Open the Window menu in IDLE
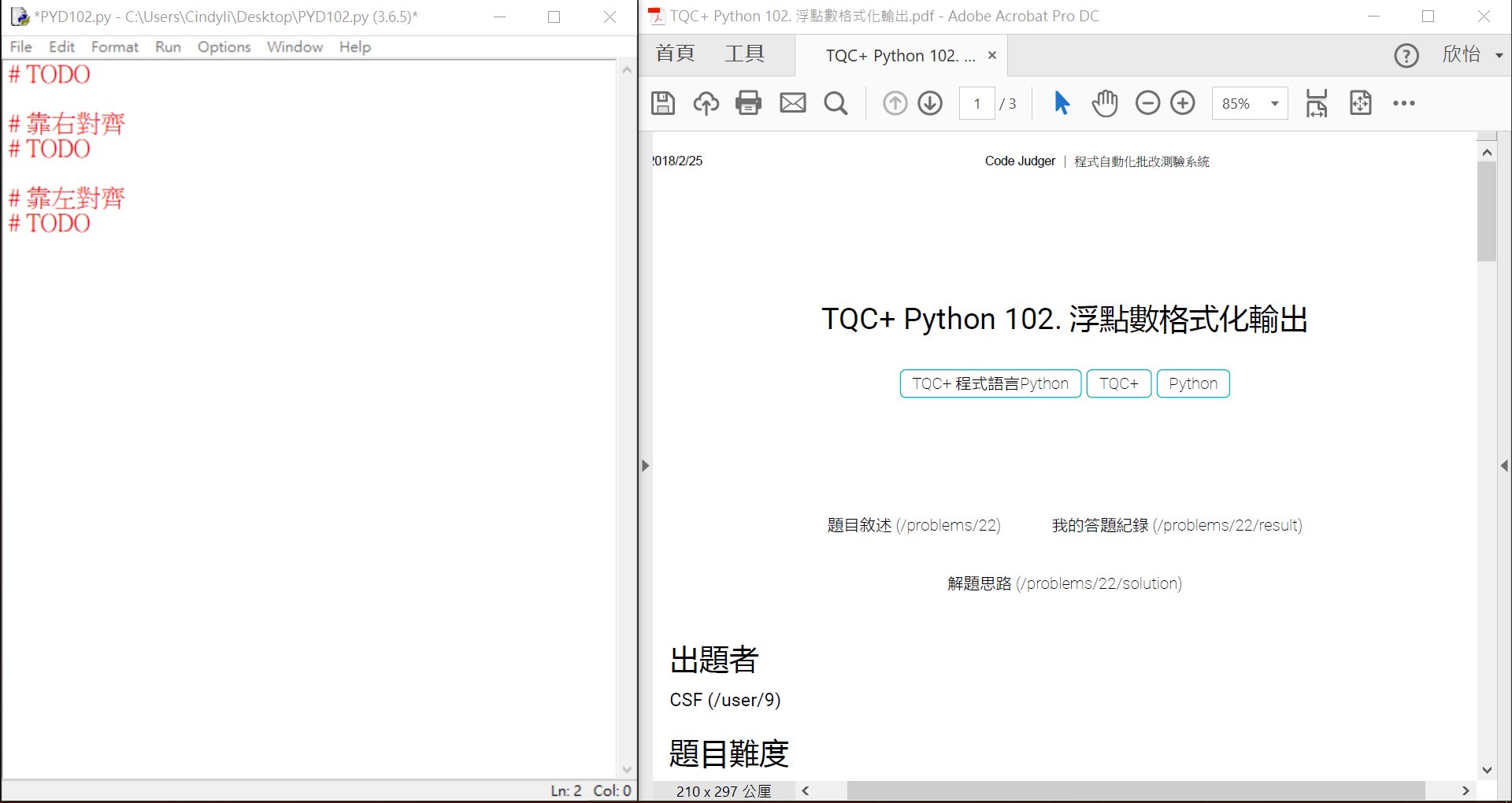This screenshot has width=1512, height=803. 295,46
